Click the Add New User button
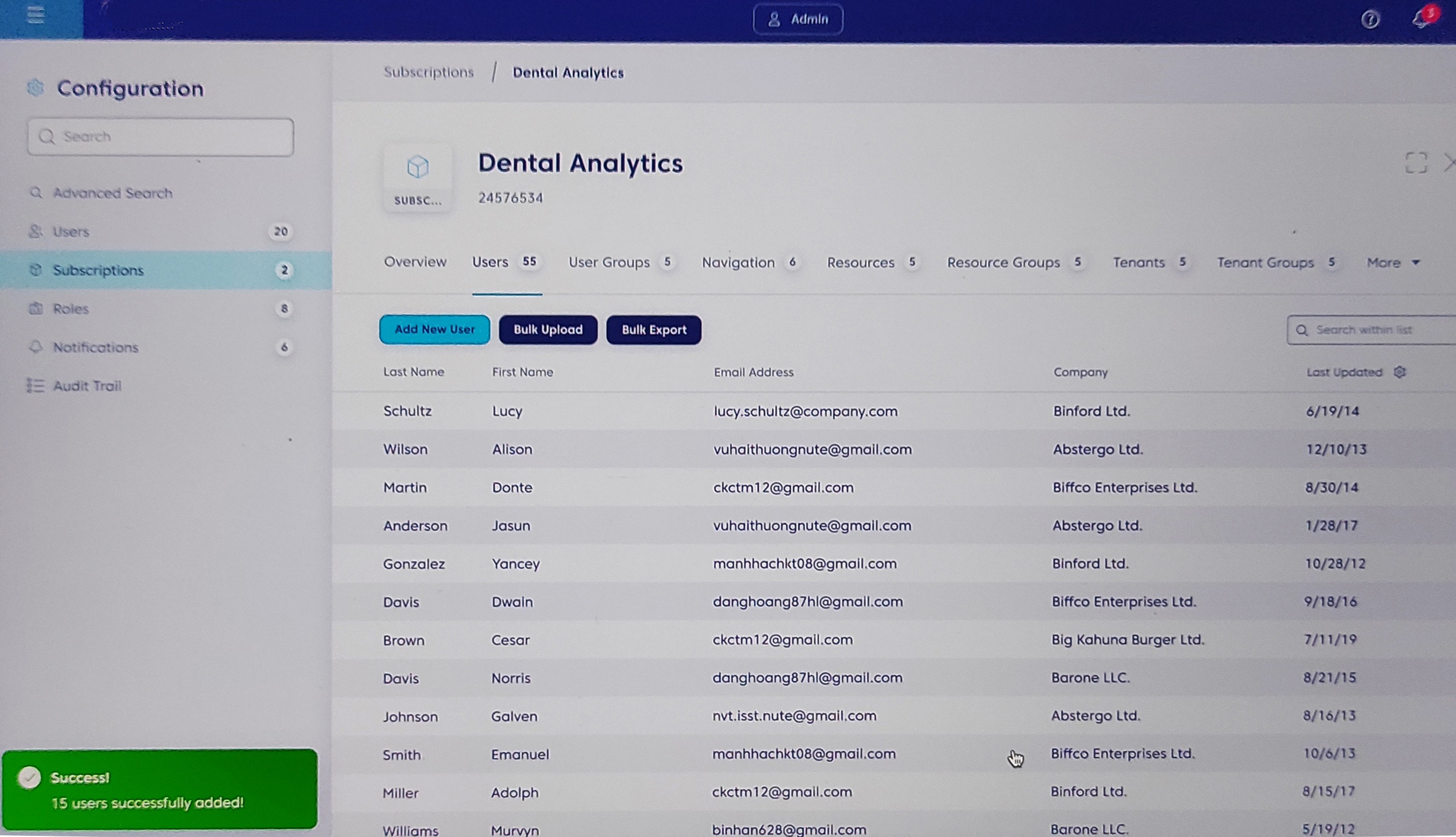 pyautogui.click(x=435, y=329)
